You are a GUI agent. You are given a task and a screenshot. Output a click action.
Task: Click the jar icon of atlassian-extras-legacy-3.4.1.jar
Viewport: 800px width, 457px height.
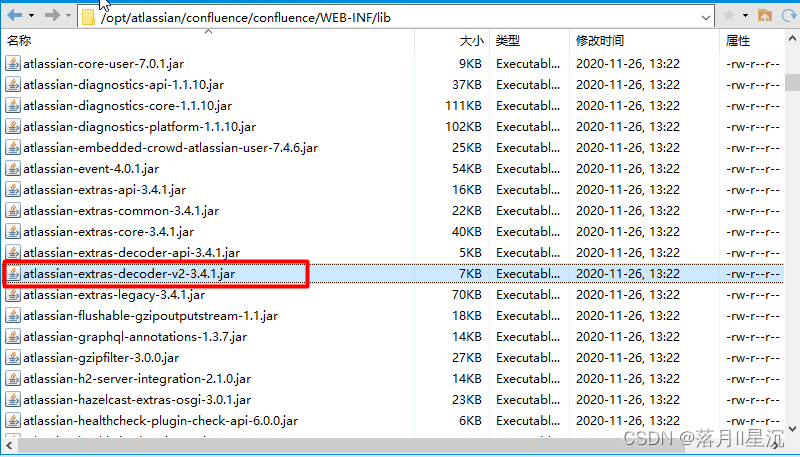13,294
